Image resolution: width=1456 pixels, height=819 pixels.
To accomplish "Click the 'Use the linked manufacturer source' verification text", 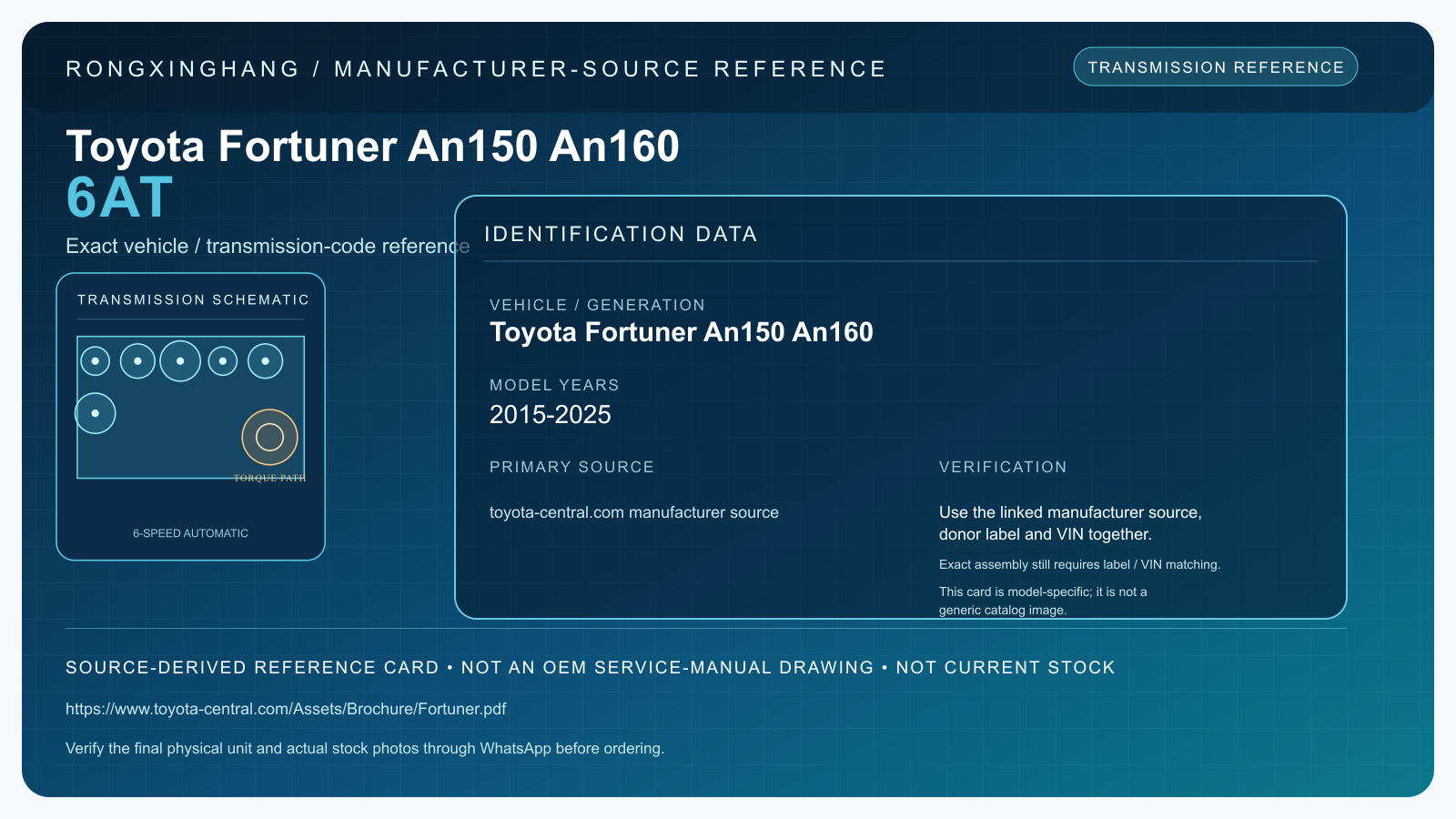I will [x=1070, y=523].
